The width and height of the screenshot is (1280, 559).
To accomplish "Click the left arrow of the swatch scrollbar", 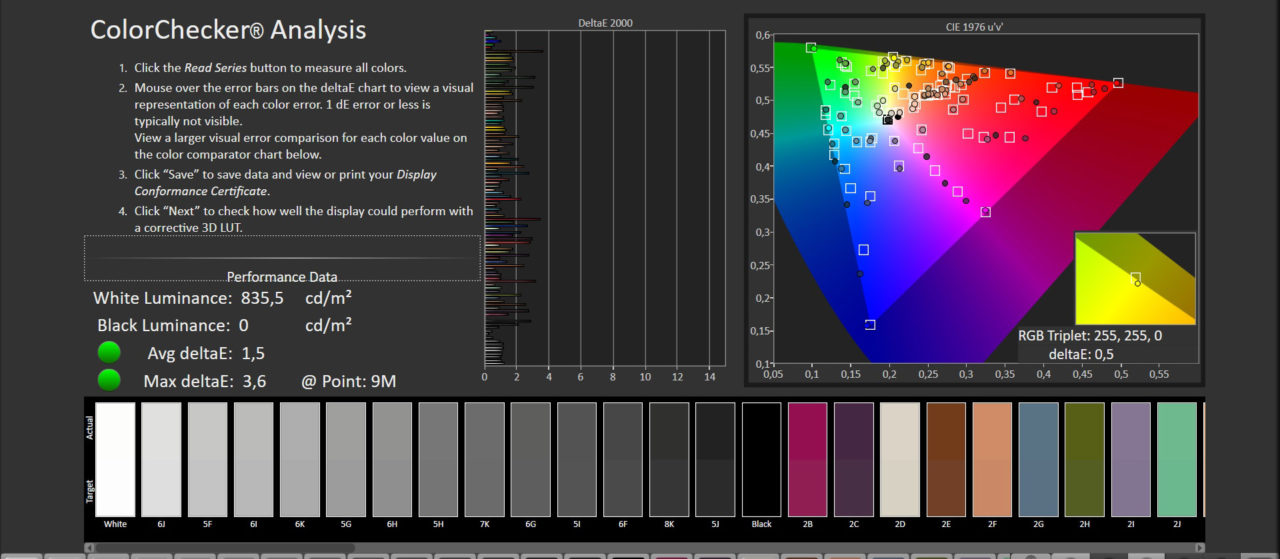I will pos(89,547).
